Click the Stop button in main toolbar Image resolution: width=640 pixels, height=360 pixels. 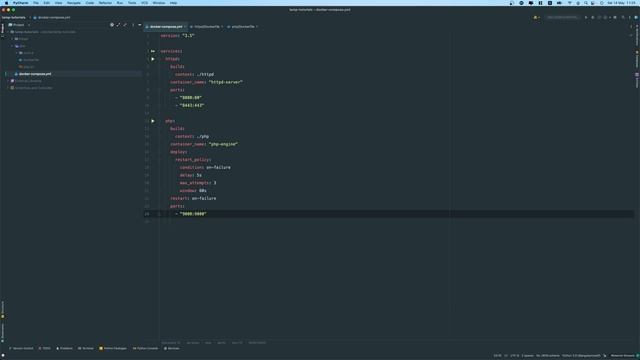pyautogui.click(x=615, y=18)
